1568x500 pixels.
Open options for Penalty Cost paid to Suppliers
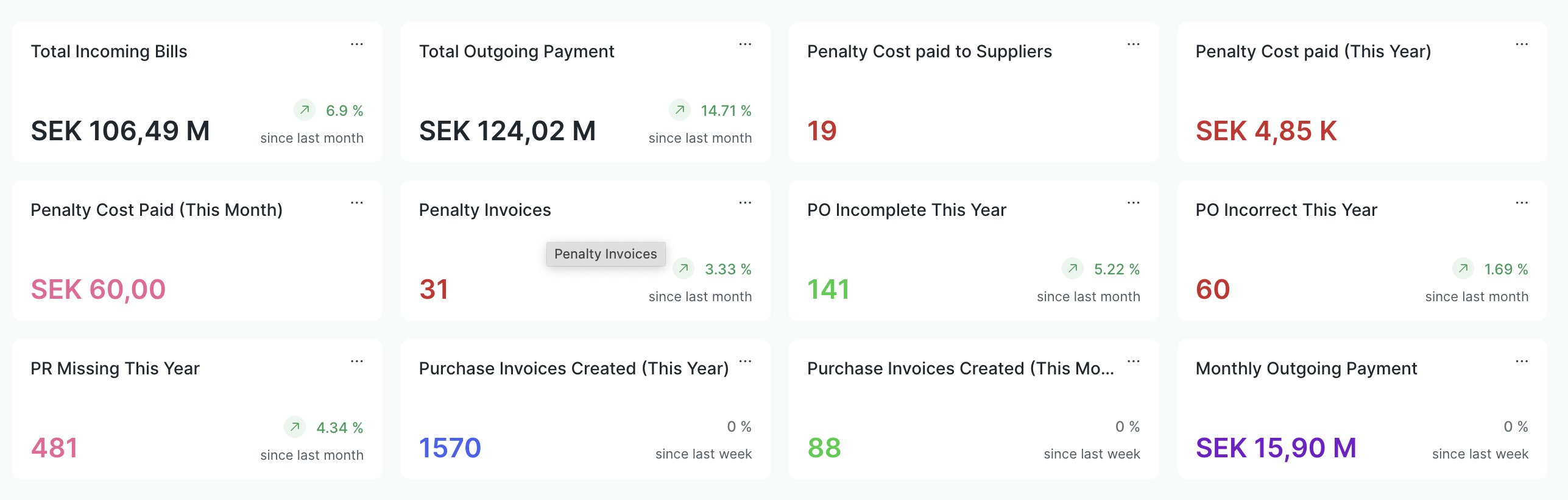pos(1133,45)
